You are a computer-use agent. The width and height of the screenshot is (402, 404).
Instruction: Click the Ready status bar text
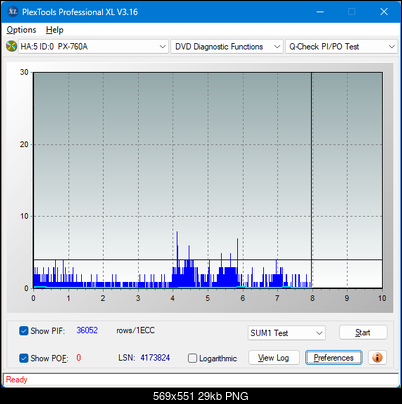16,379
